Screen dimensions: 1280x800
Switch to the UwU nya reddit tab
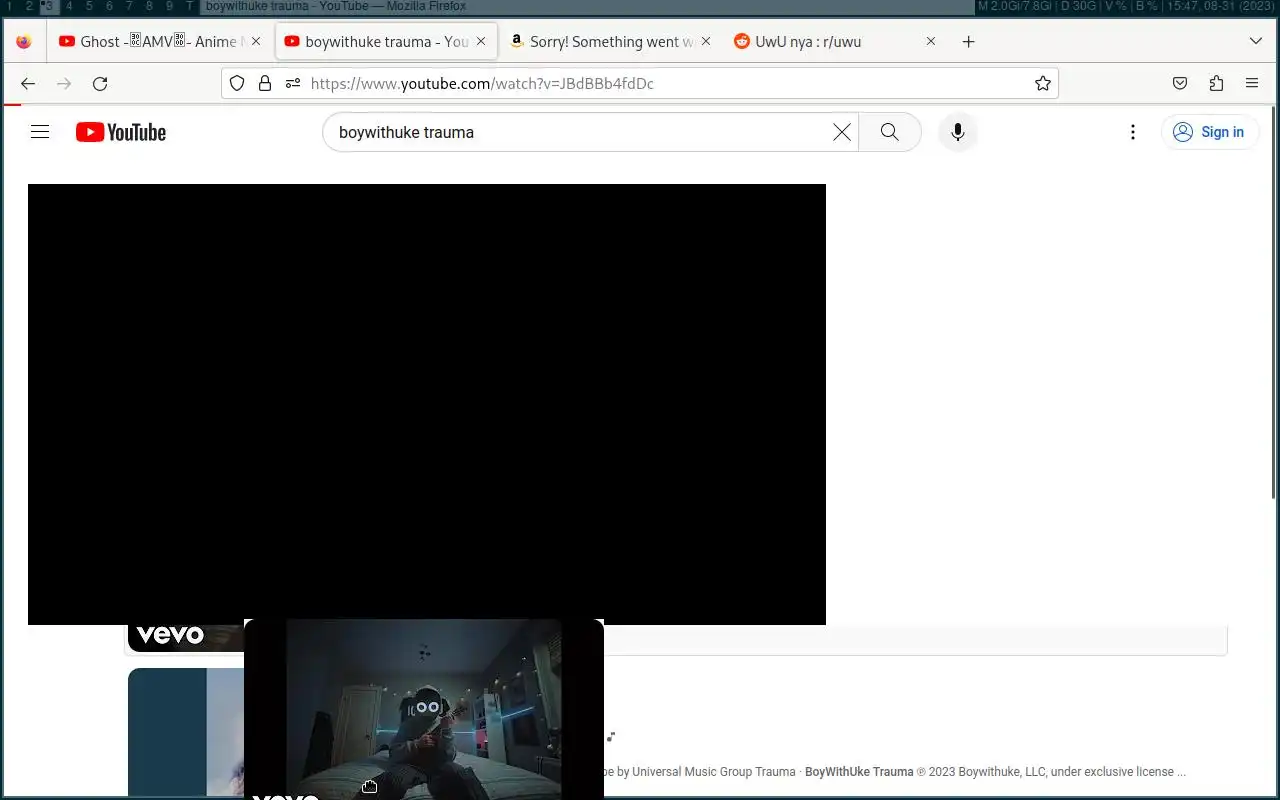pyautogui.click(x=836, y=41)
